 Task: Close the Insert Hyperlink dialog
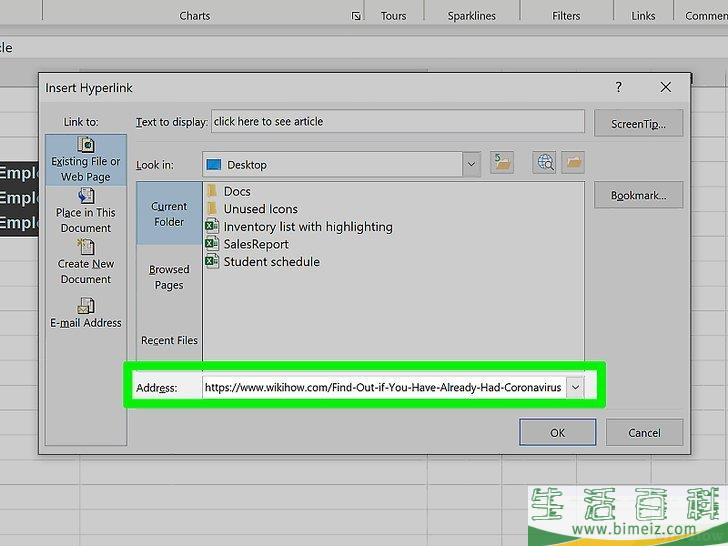[x=666, y=87]
